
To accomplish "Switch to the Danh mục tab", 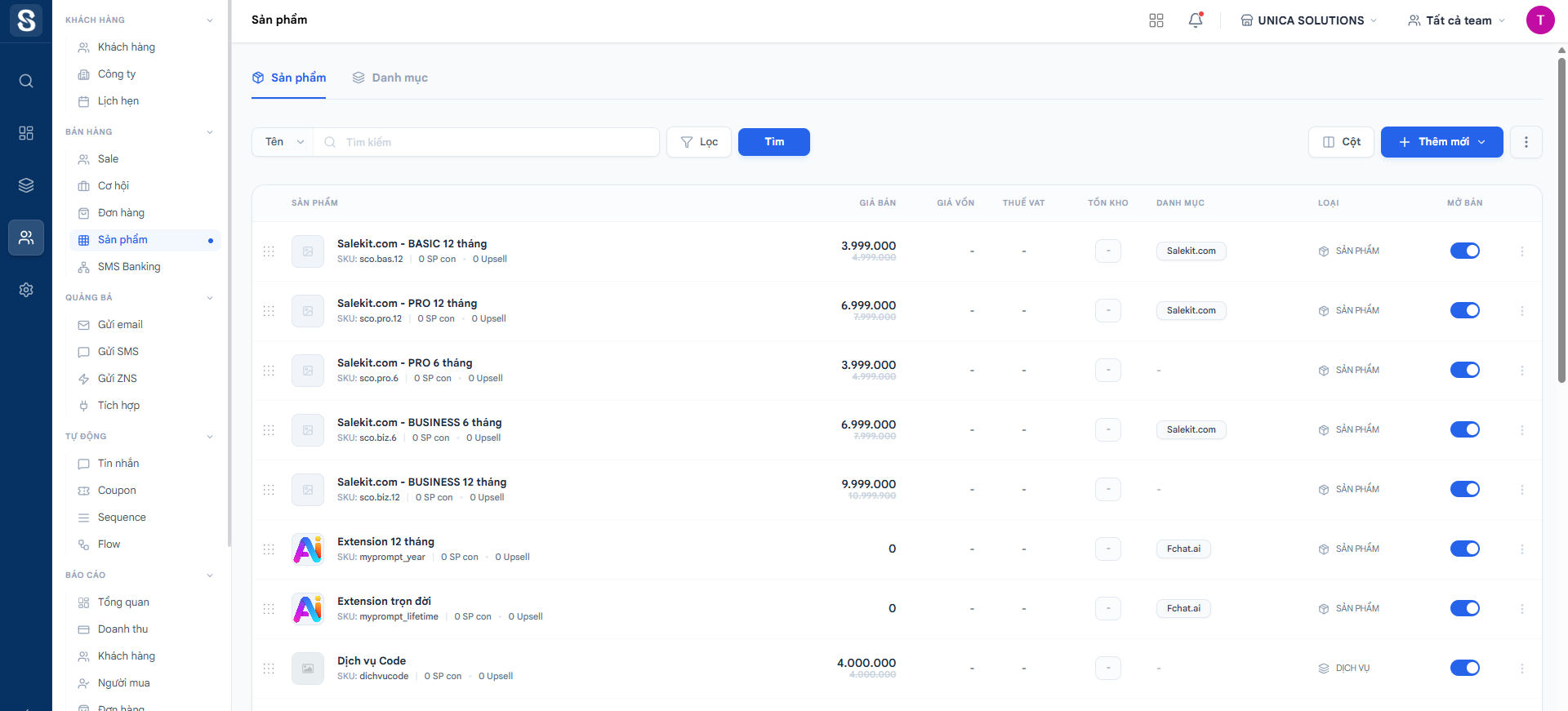I will point(390,78).
